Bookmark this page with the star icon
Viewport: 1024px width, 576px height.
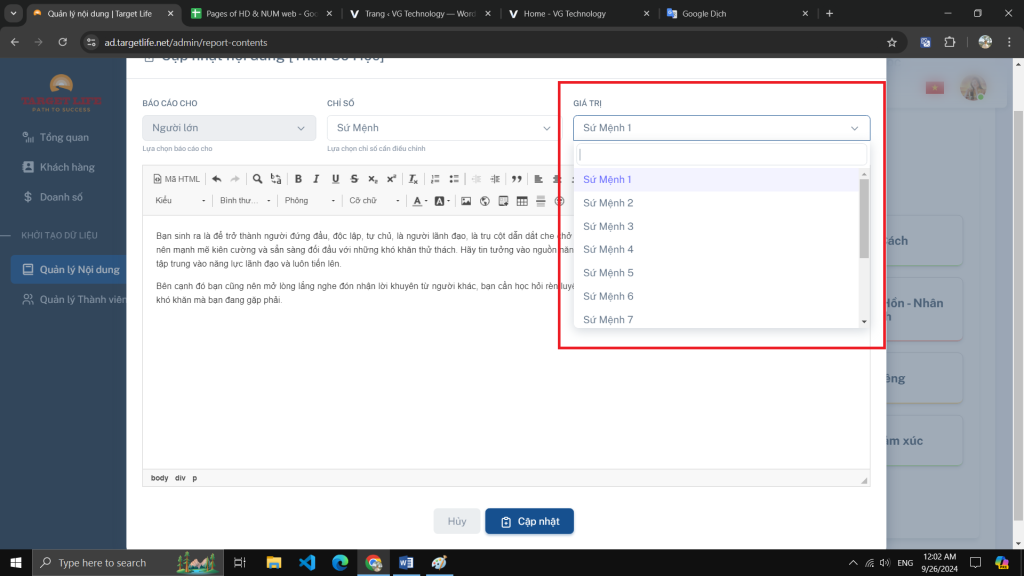(892, 42)
